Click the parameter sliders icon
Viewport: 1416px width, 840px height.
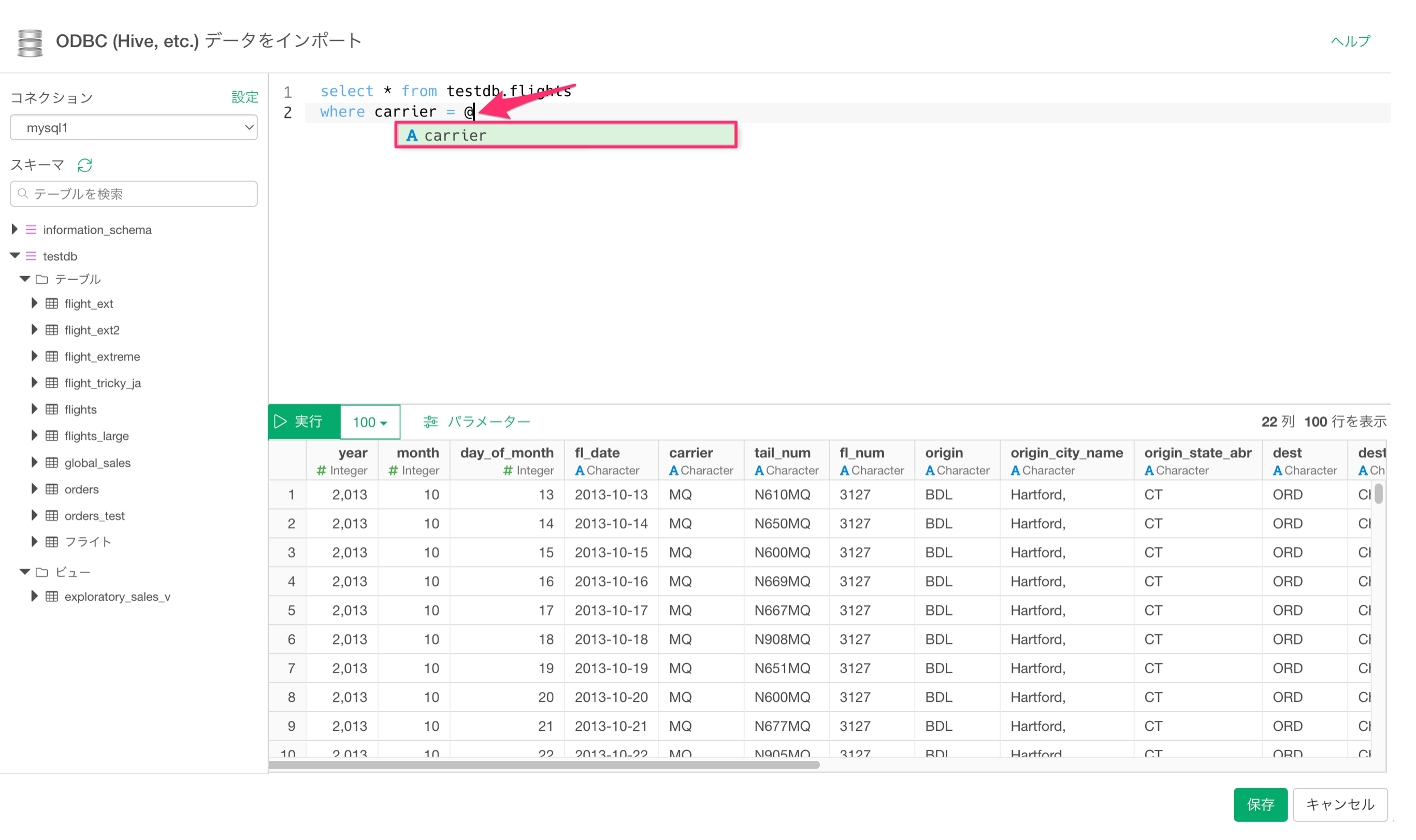(x=431, y=422)
